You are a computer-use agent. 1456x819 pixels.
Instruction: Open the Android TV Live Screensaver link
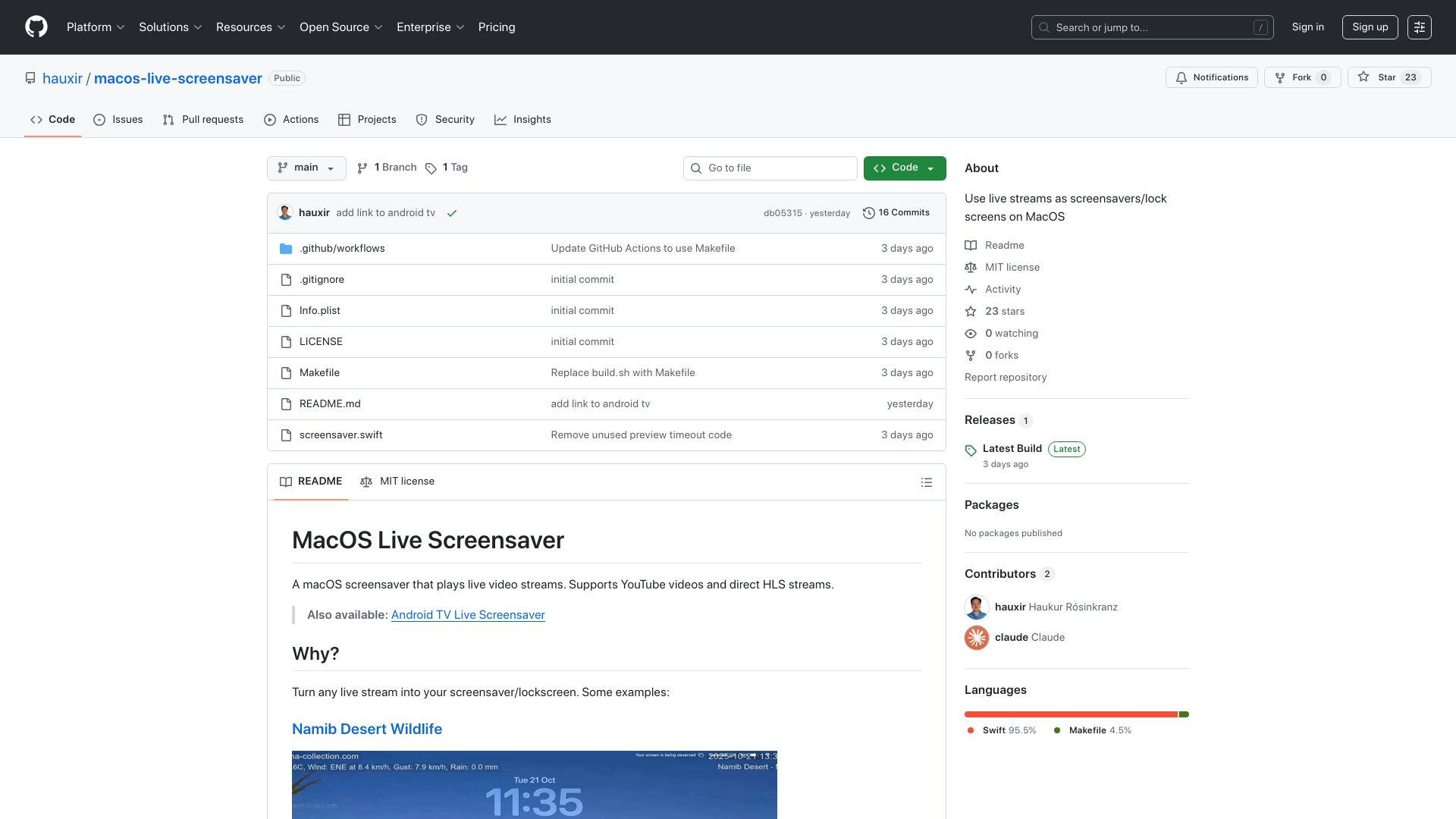pos(468,615)
